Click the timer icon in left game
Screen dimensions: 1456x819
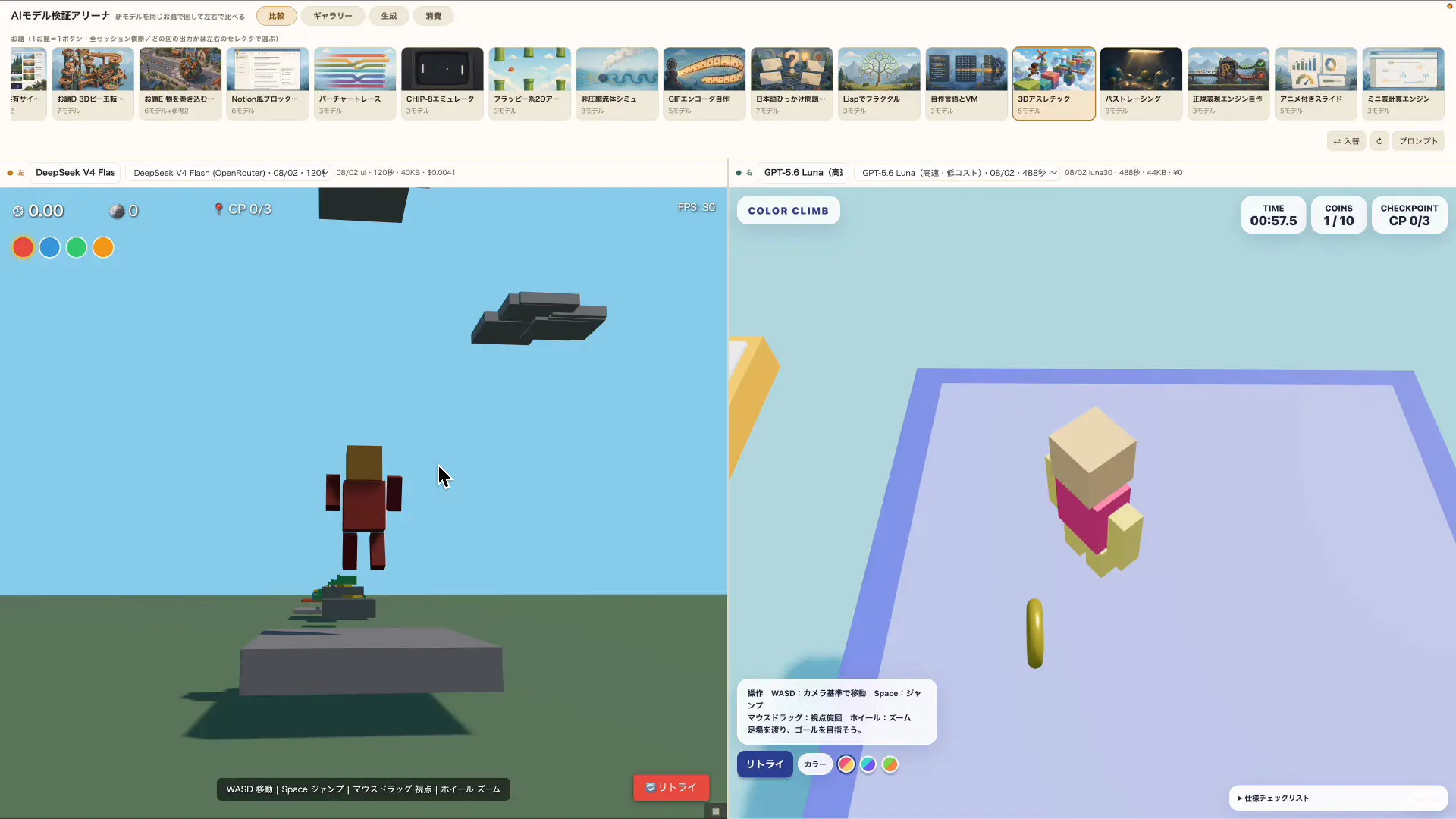coord(18,212)
